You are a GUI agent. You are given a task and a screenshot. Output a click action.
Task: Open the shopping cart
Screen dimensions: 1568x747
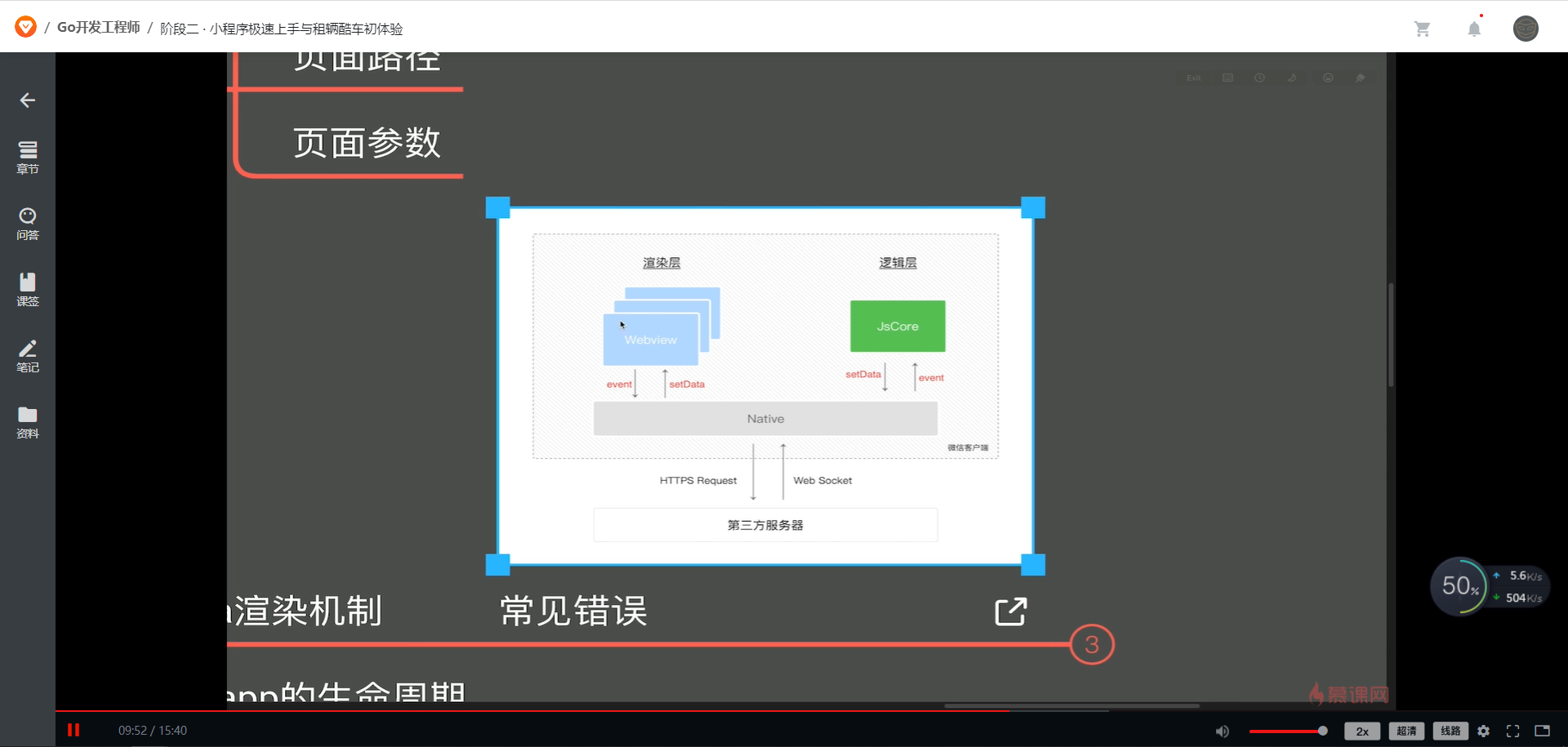[1423, 29]
